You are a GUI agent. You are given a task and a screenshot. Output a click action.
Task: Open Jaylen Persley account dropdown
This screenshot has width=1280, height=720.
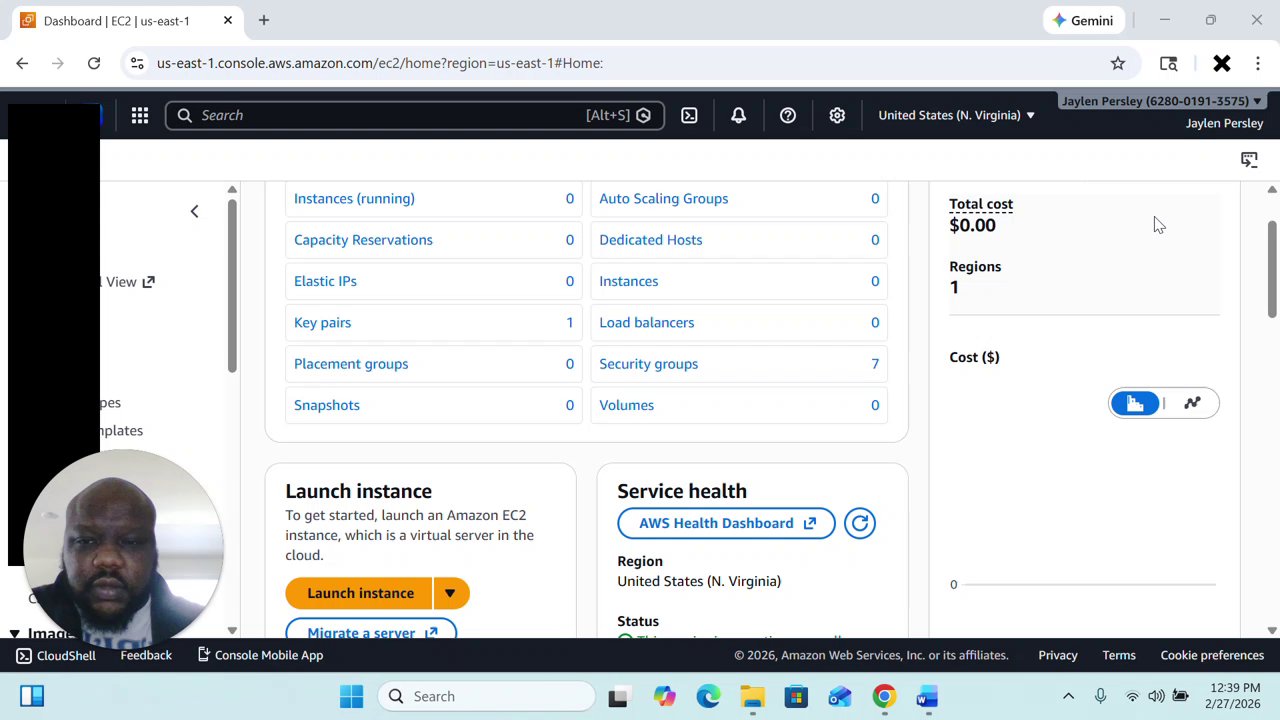coord(1161,101)
